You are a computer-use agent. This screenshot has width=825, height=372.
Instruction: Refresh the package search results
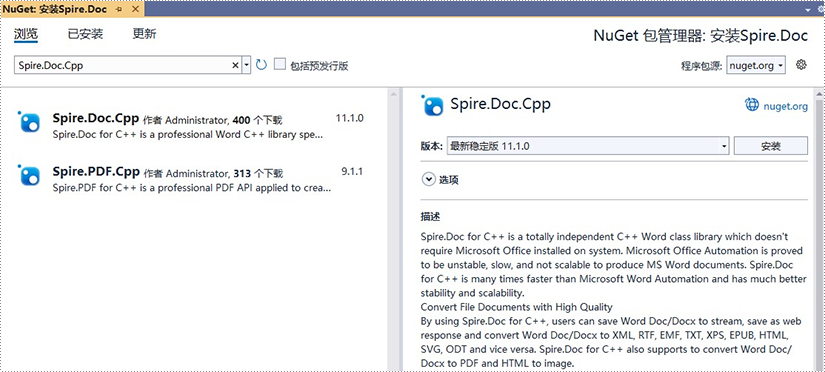point(261,65)
